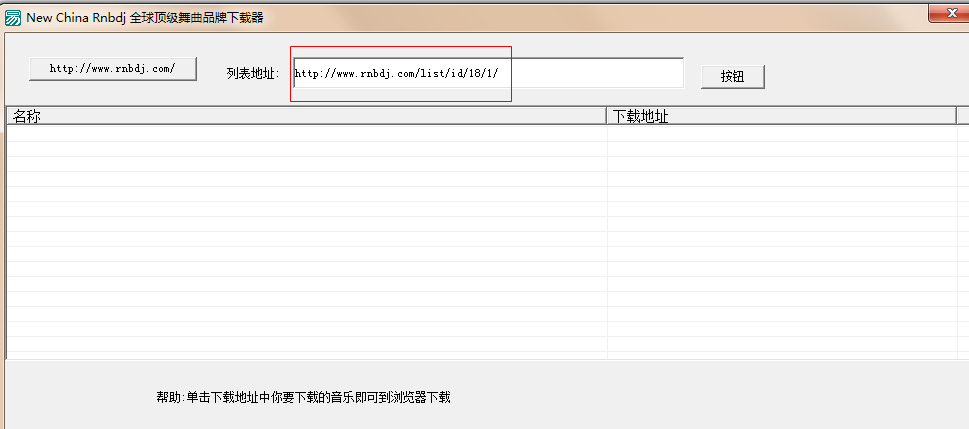Select the 名称 column header
The image size is (969, 429).
pyautogui.click(x=307, y=116)
